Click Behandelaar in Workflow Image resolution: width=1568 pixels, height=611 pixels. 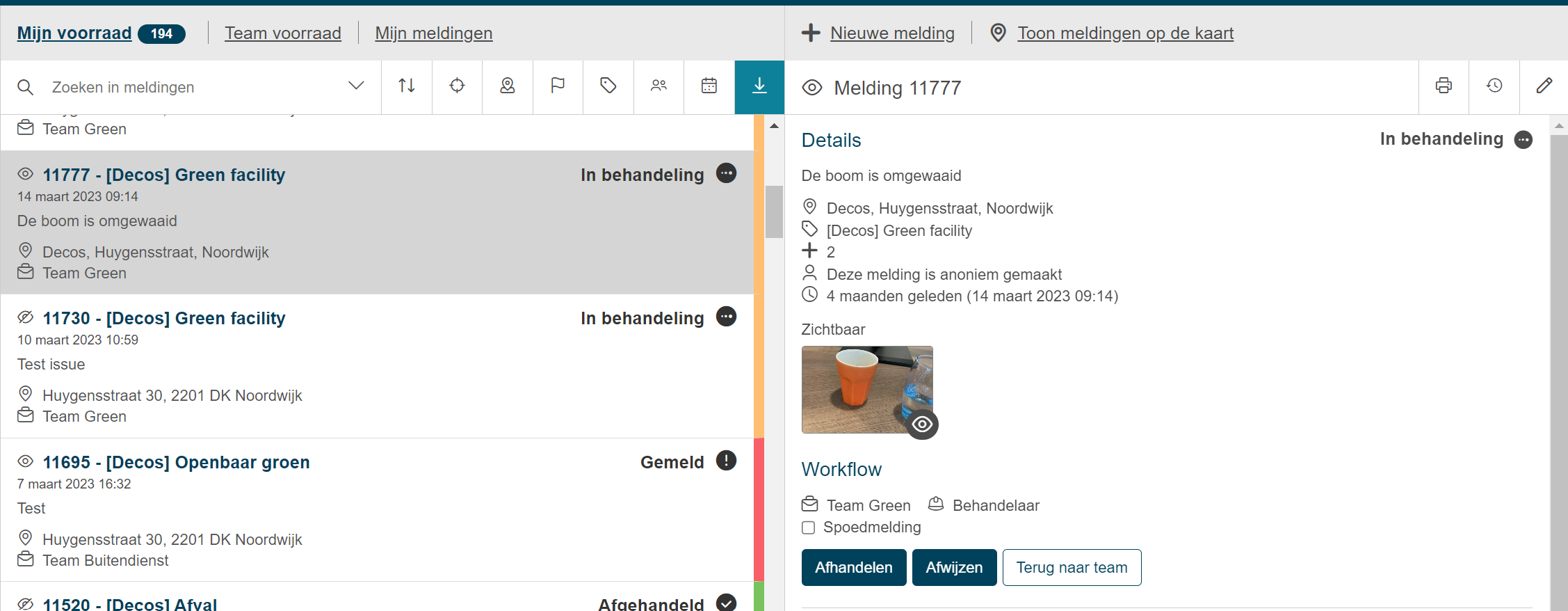coord(996,505)
